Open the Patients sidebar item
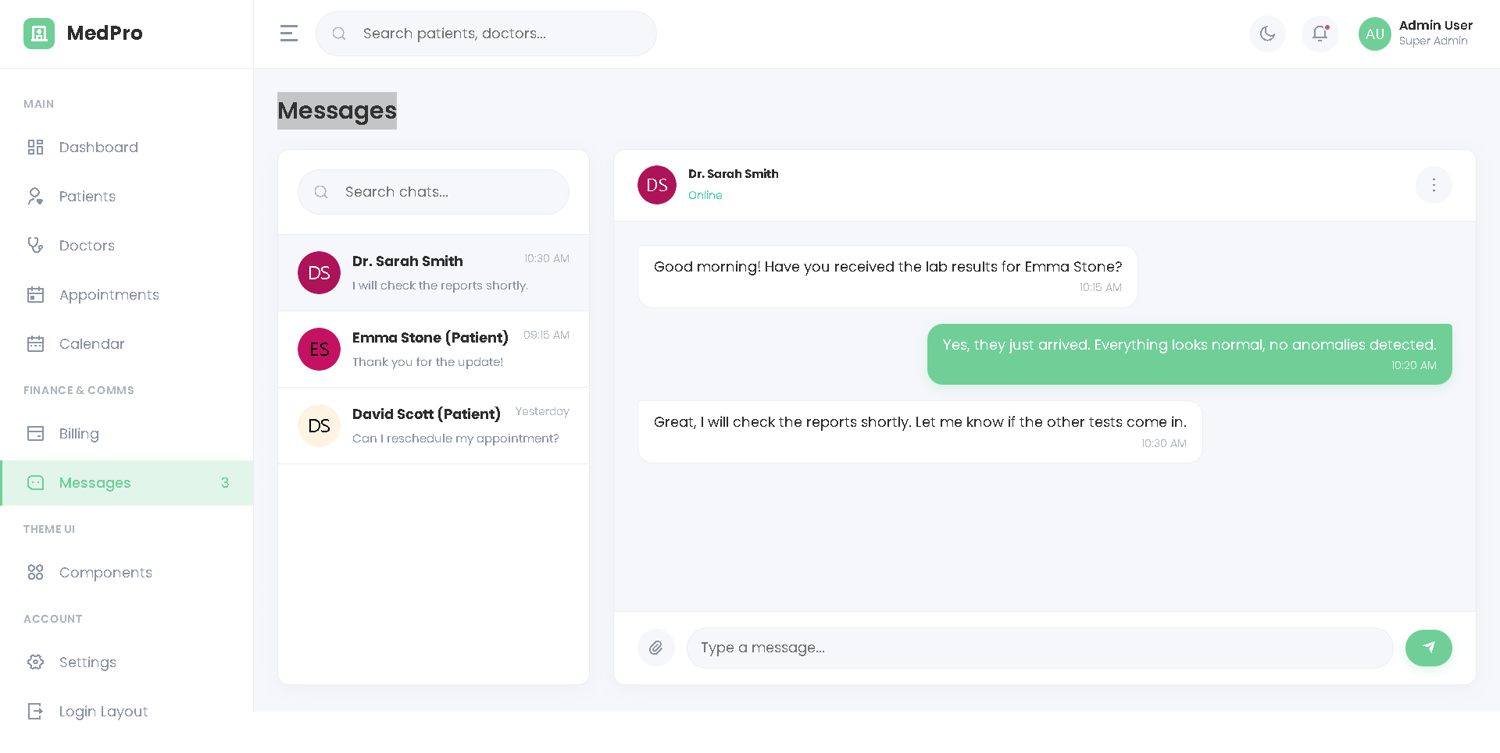 pos(87,196)
